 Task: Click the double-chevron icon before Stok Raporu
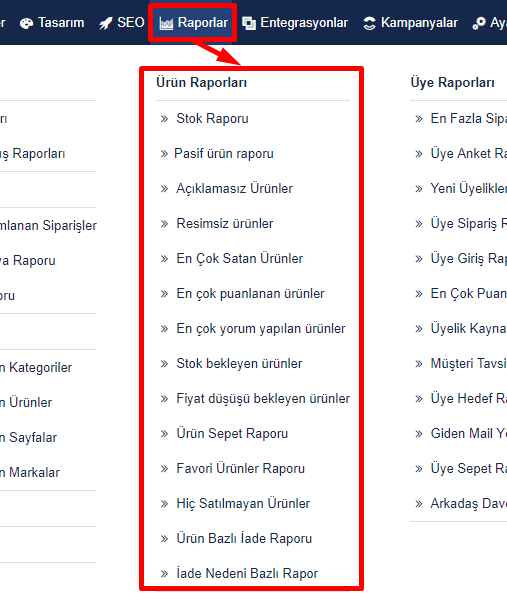[x=164, y=119]
